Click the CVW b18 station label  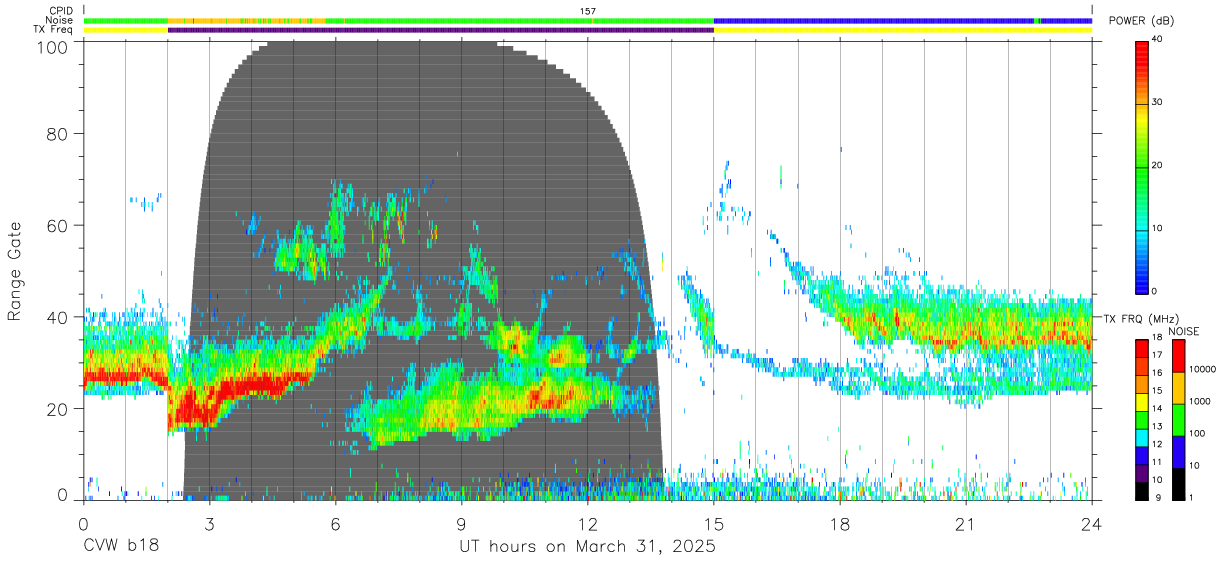point(121,547)
